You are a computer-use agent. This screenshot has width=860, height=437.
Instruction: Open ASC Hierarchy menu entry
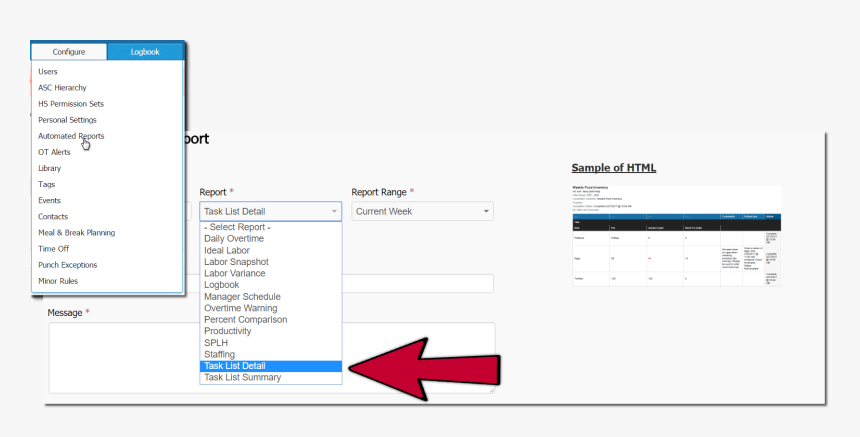(62, 88)
